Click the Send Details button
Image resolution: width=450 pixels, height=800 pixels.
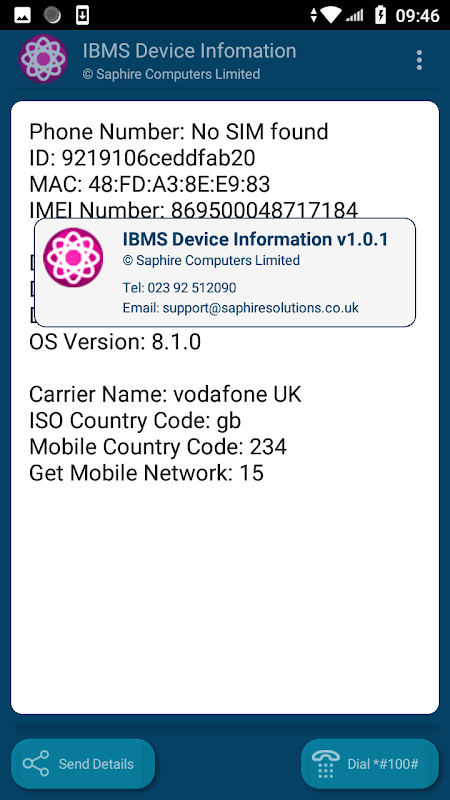point(83,764)
